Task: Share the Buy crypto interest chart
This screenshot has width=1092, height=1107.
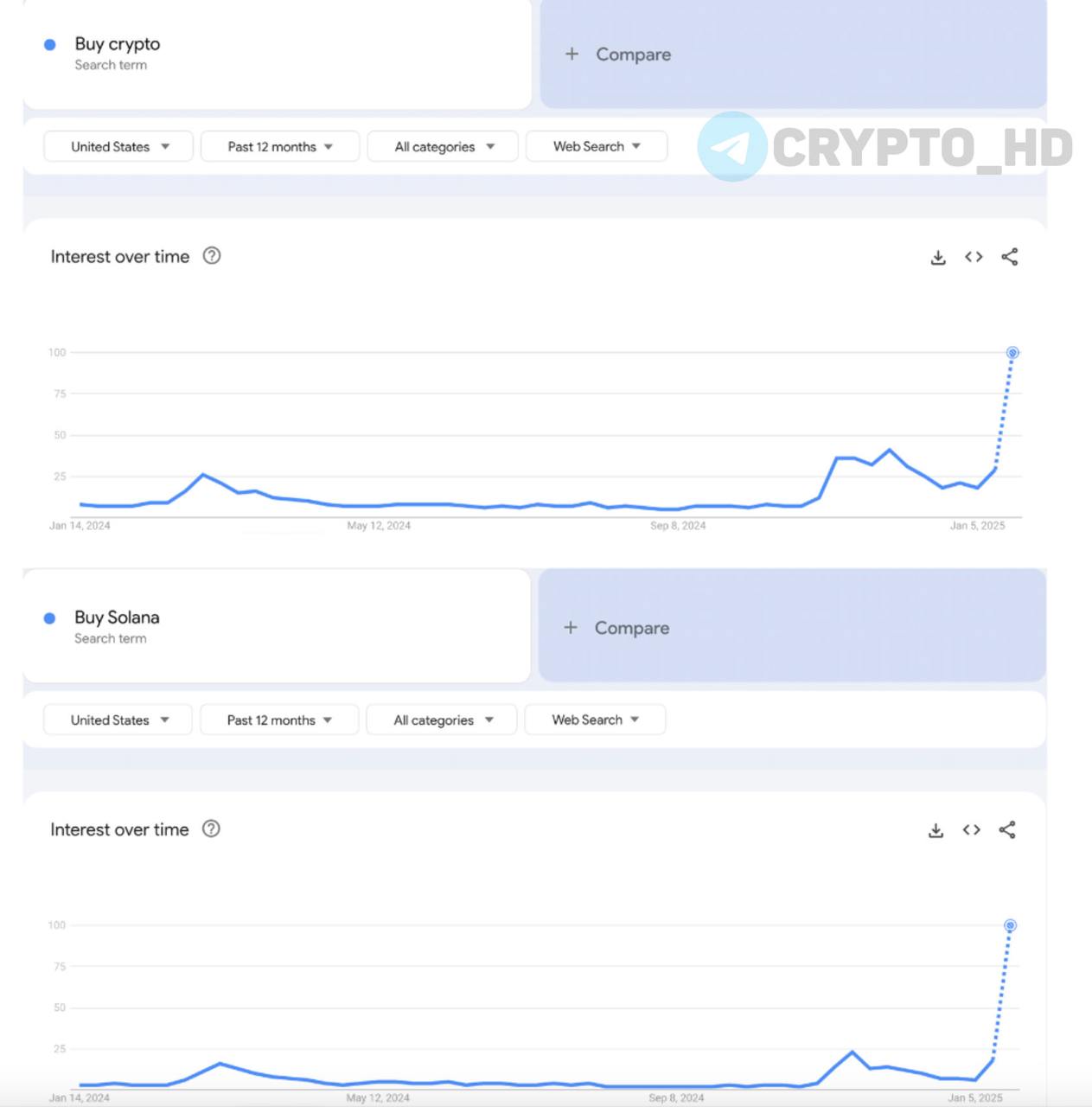Action: (1009, 257)
